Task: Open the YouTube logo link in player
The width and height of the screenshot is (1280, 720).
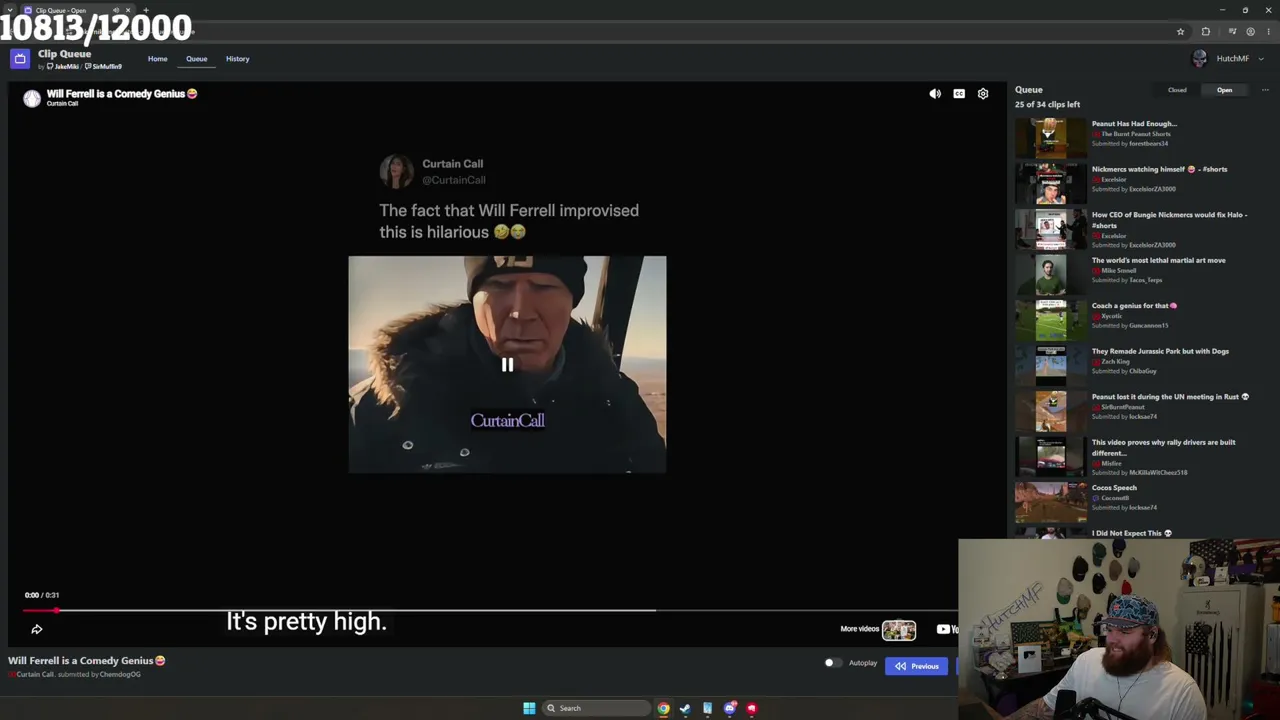Action: [x=947, y=629]
